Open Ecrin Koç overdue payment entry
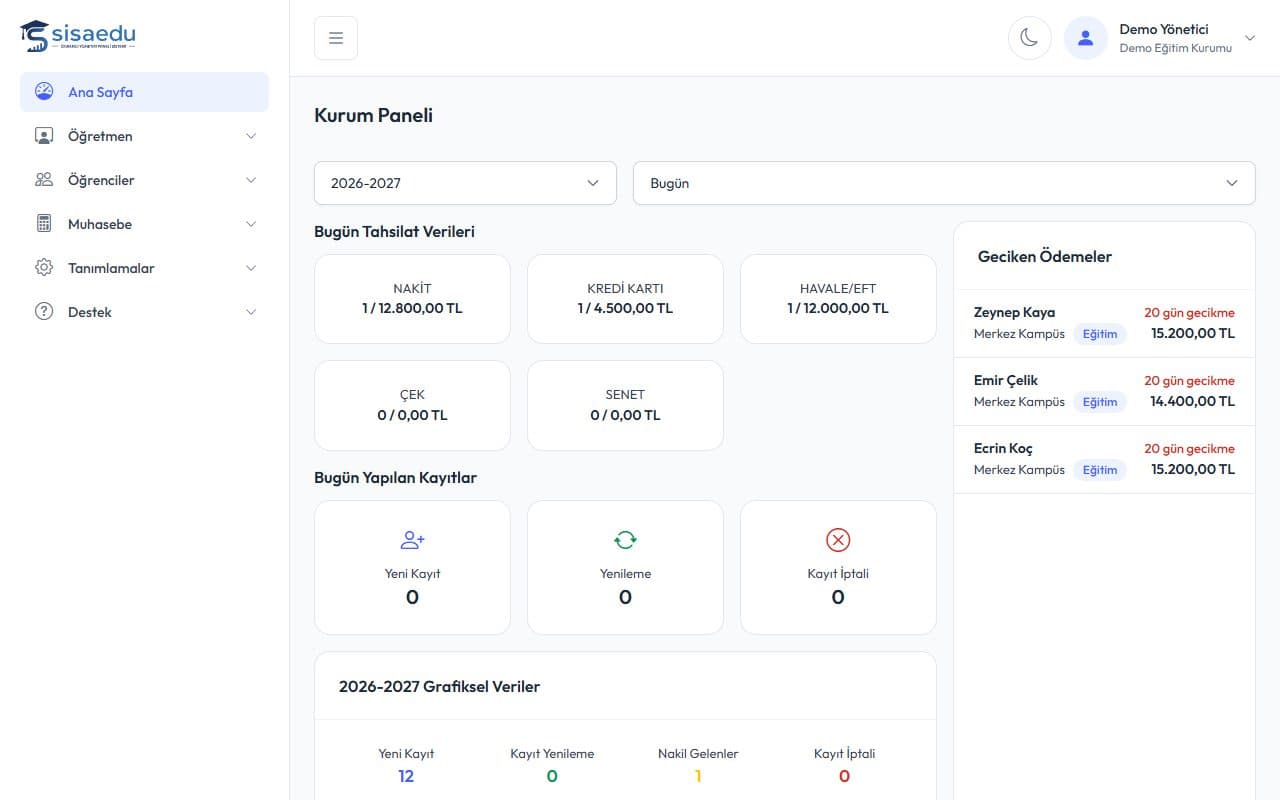The height and width of the screenshot is (800, 1280). 1104,459
